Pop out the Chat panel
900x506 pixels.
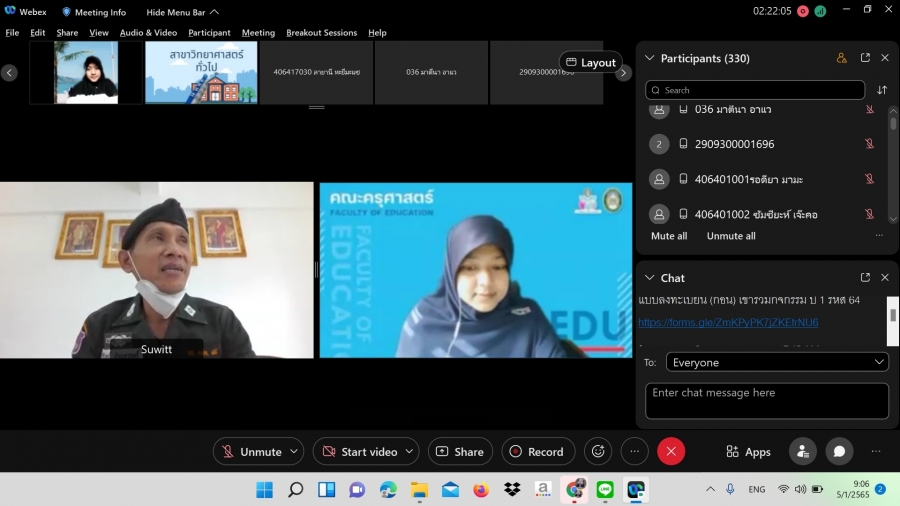pyautogui.click(x=865, y=277)
